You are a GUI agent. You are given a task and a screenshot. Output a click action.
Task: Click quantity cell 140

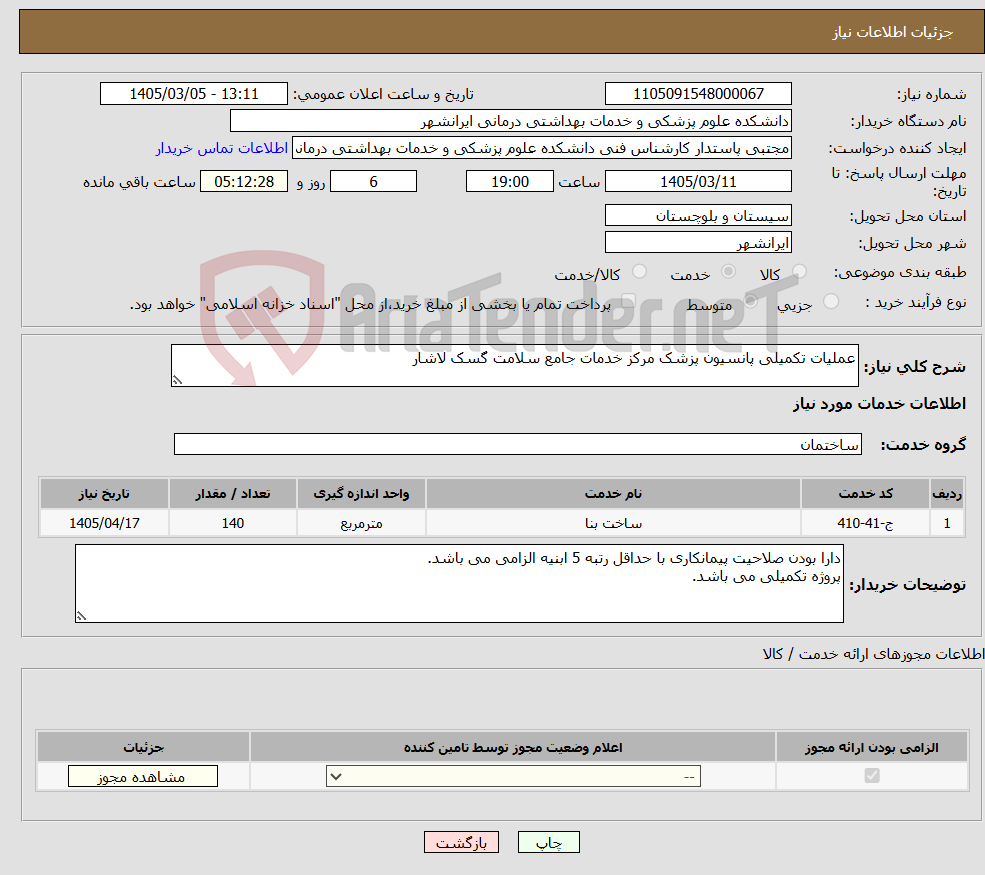(232, 523)
